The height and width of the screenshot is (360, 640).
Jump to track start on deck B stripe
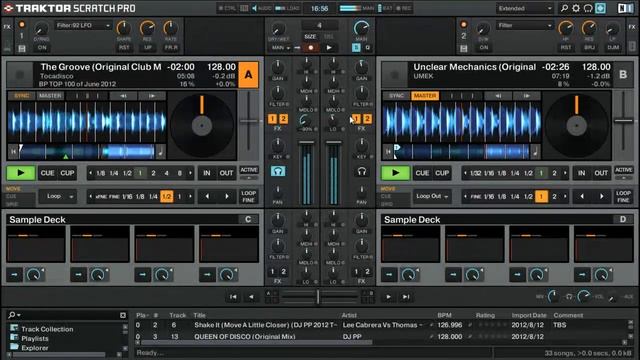pyautogui.click(x=388, y=152)
